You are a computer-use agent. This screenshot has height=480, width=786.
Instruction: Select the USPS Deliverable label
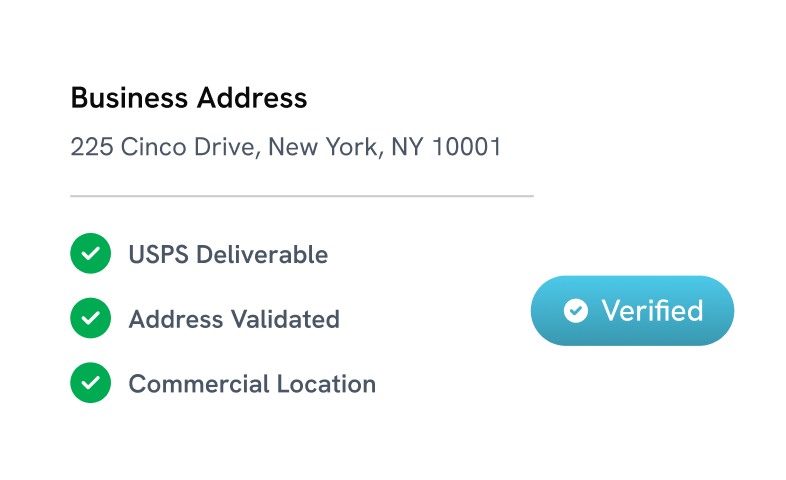(228, 255)
